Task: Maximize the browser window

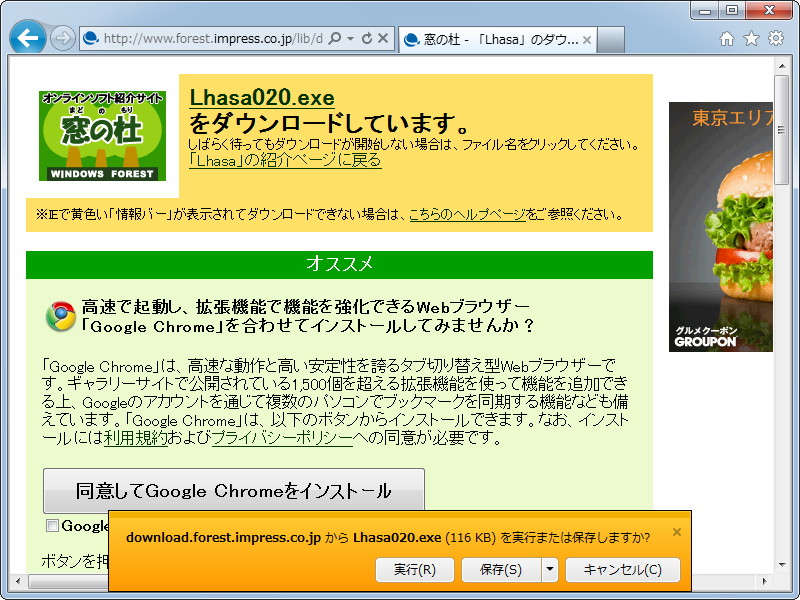Action: [732, 10]
